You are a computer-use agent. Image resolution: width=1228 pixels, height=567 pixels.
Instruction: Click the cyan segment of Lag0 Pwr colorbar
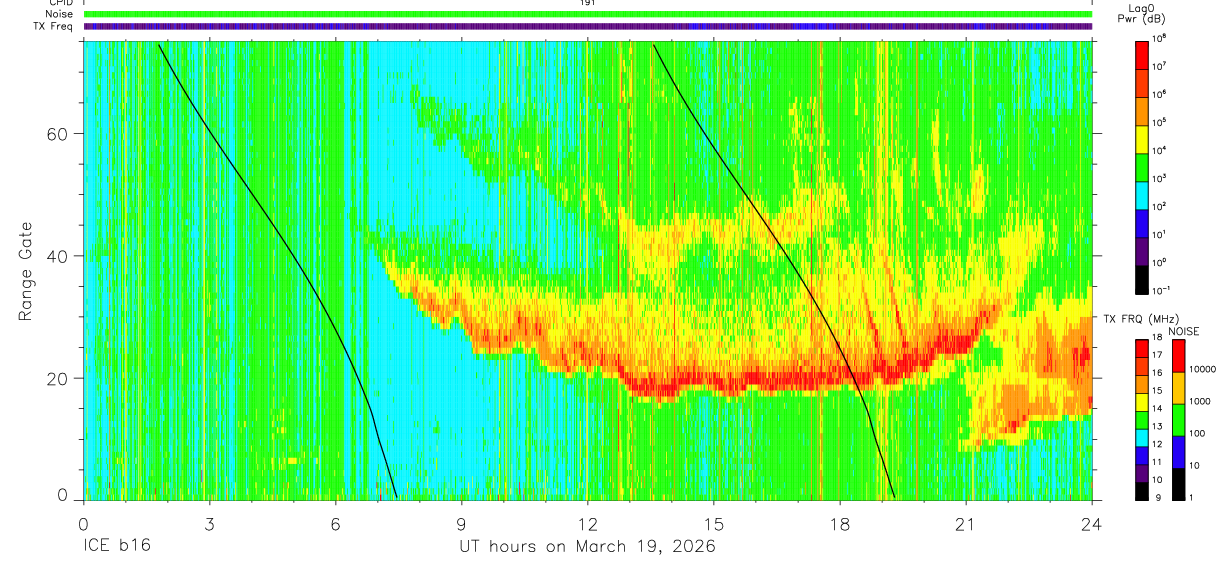click(1142, 193)
